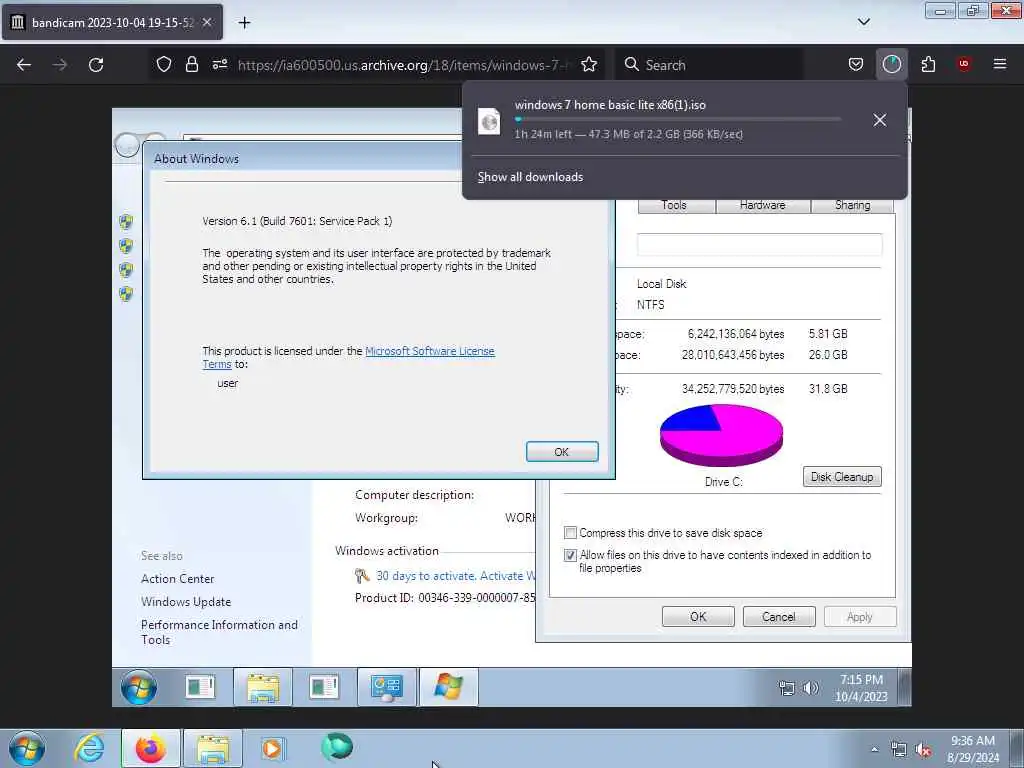
Task: Launch Internet Explorer from the taskbar
Action: (x=89, y=748)
